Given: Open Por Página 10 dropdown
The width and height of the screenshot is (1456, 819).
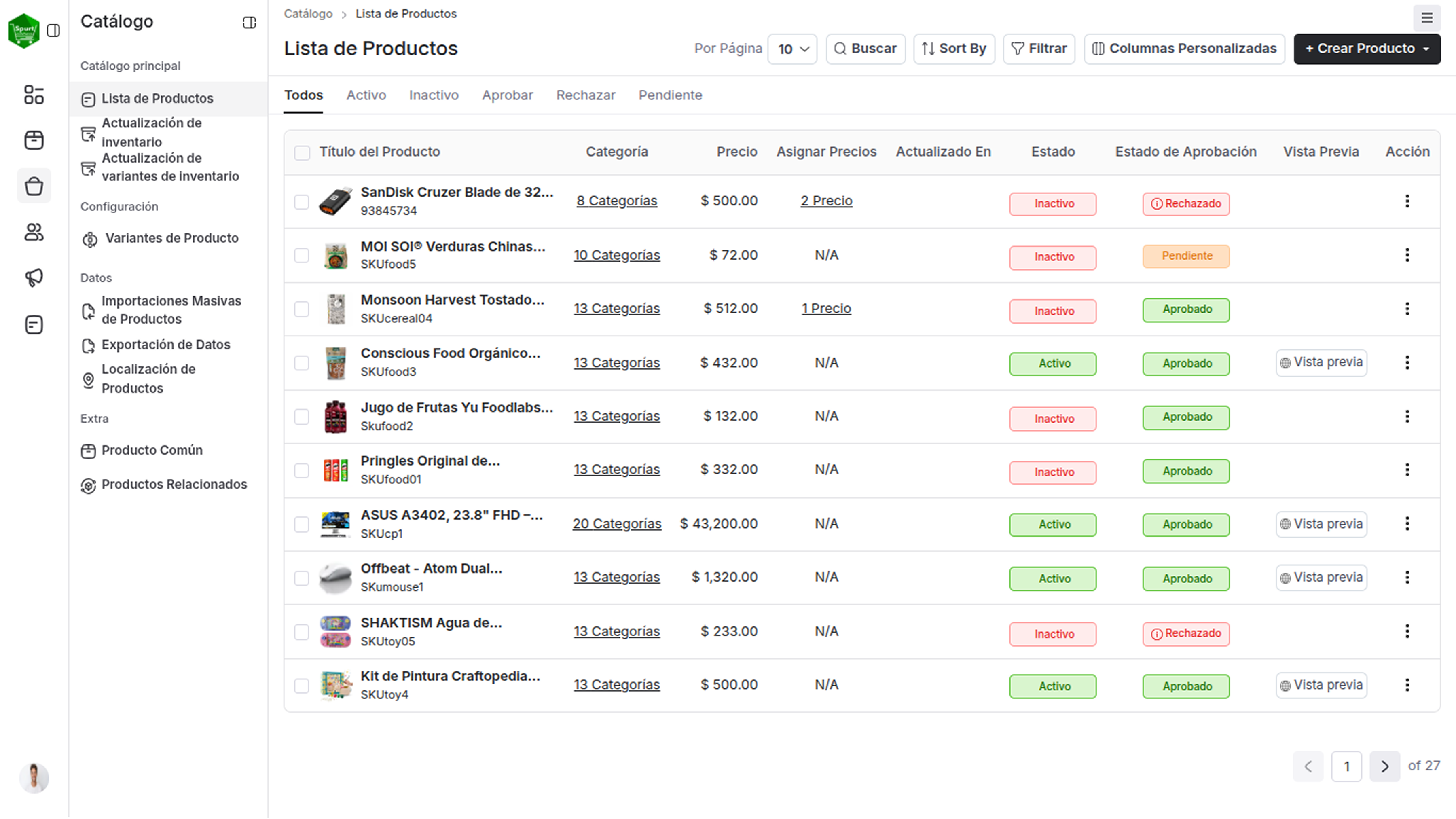Looking at the screenshot, I should 792,49.
